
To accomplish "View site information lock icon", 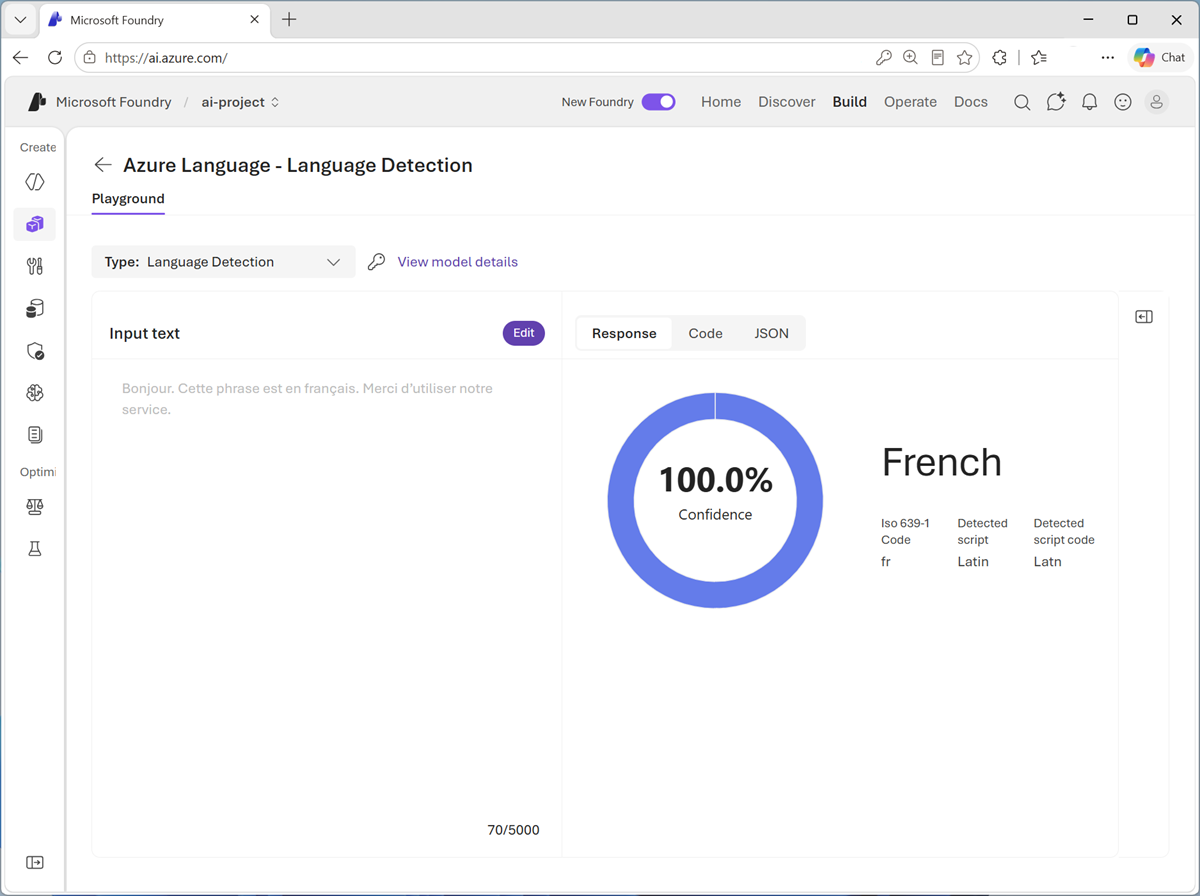I will (89, 58).
